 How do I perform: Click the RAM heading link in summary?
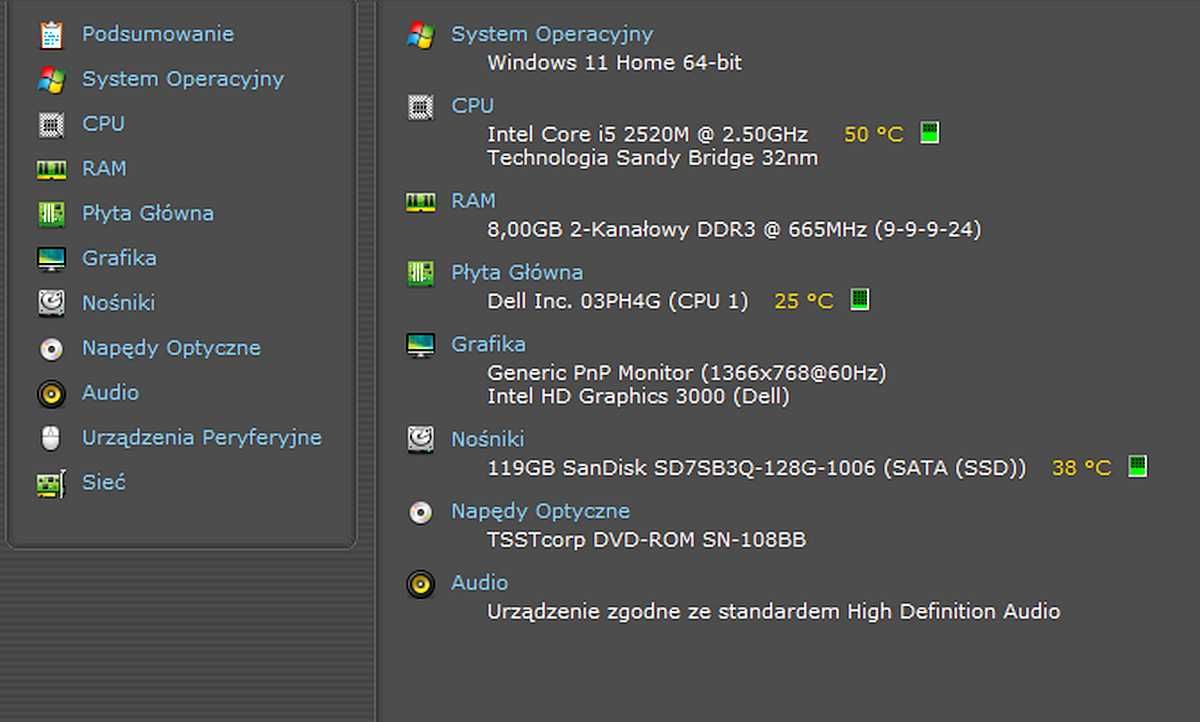point(473,201)
